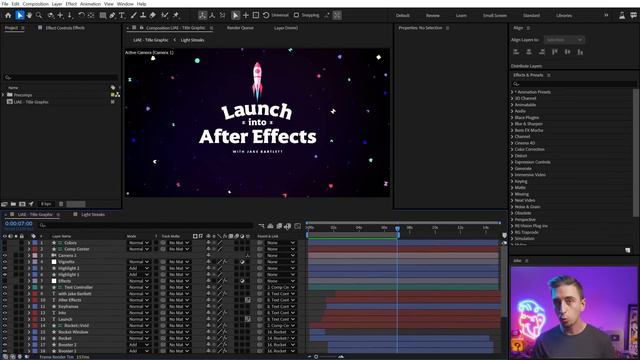Click the speech bubble icon at top right

click(x=633, y=16)
